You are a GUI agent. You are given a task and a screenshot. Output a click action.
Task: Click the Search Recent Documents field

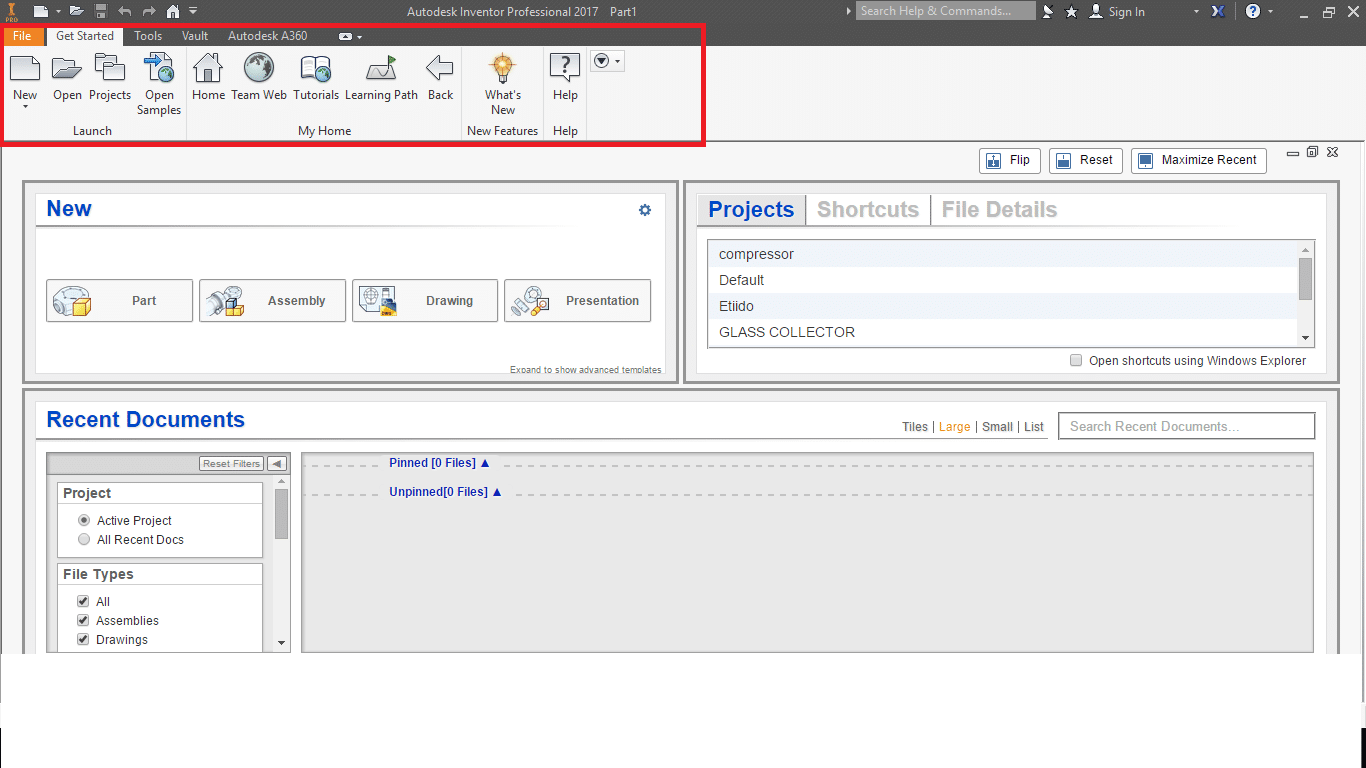click(x=1186, y=425)
